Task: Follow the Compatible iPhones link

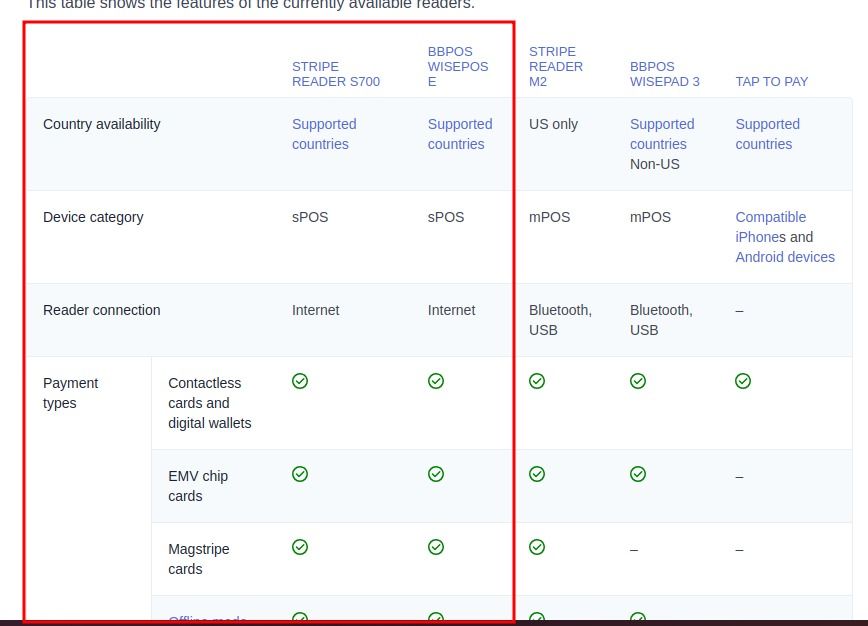Action: click(x=770, y=227)
